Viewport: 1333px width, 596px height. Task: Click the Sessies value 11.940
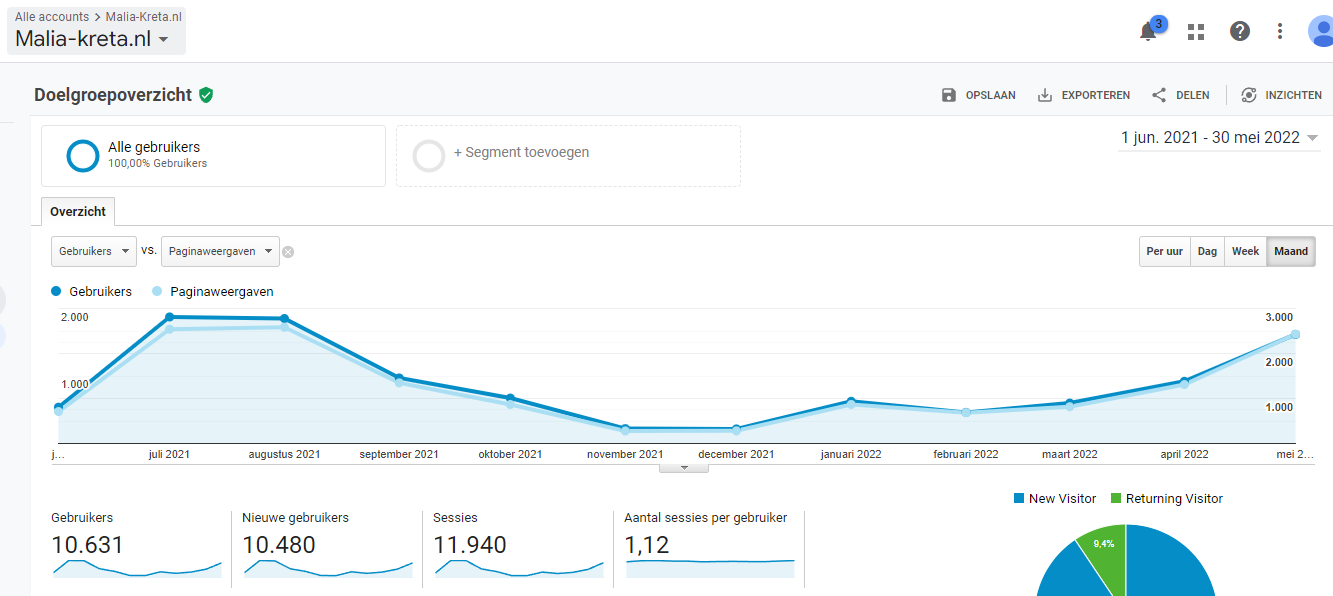[470, 545]
